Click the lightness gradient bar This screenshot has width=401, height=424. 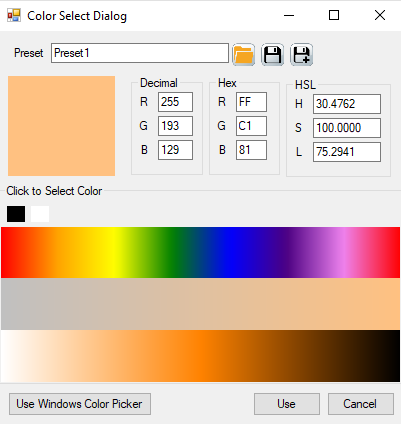(x=200, y=356)
